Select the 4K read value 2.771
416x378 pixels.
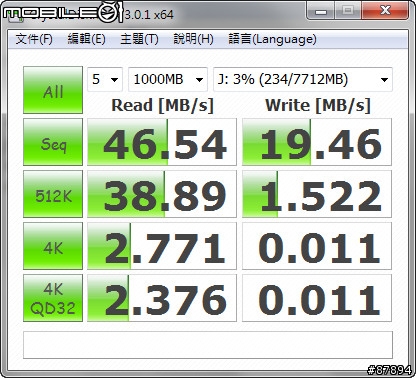pyautogui.click(x=162, y=246)
